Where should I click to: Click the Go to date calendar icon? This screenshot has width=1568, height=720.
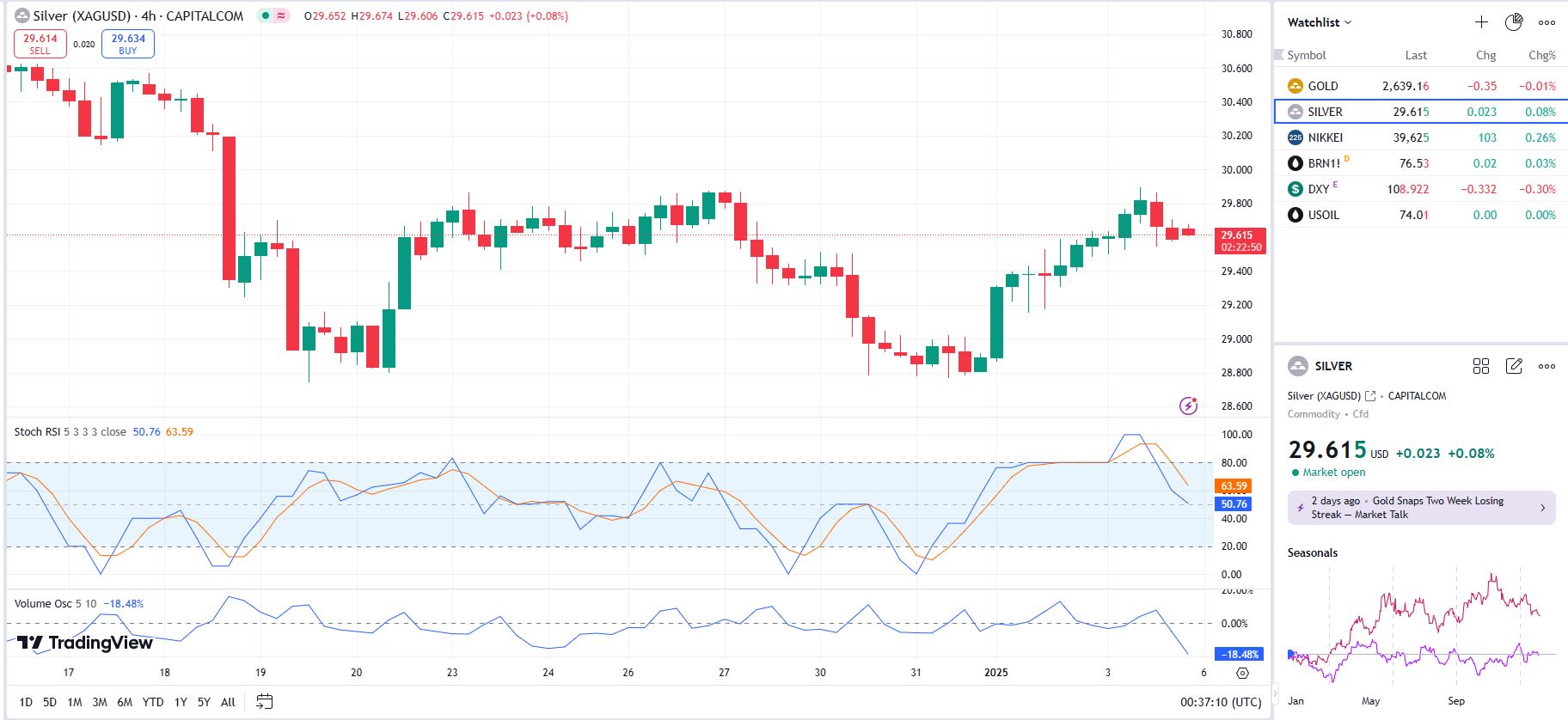pos(265,702)
